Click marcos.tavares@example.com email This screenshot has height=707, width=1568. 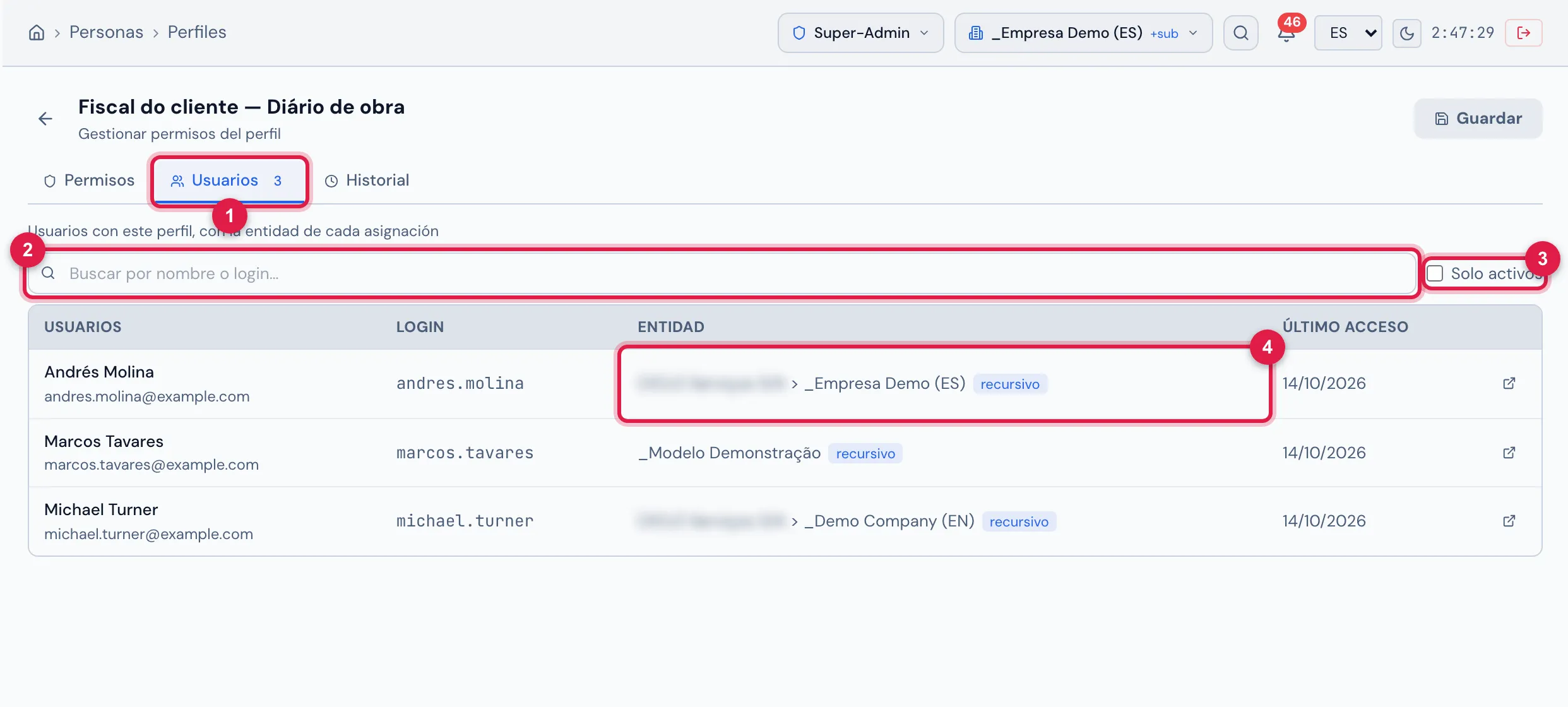(x=151, y=465)
